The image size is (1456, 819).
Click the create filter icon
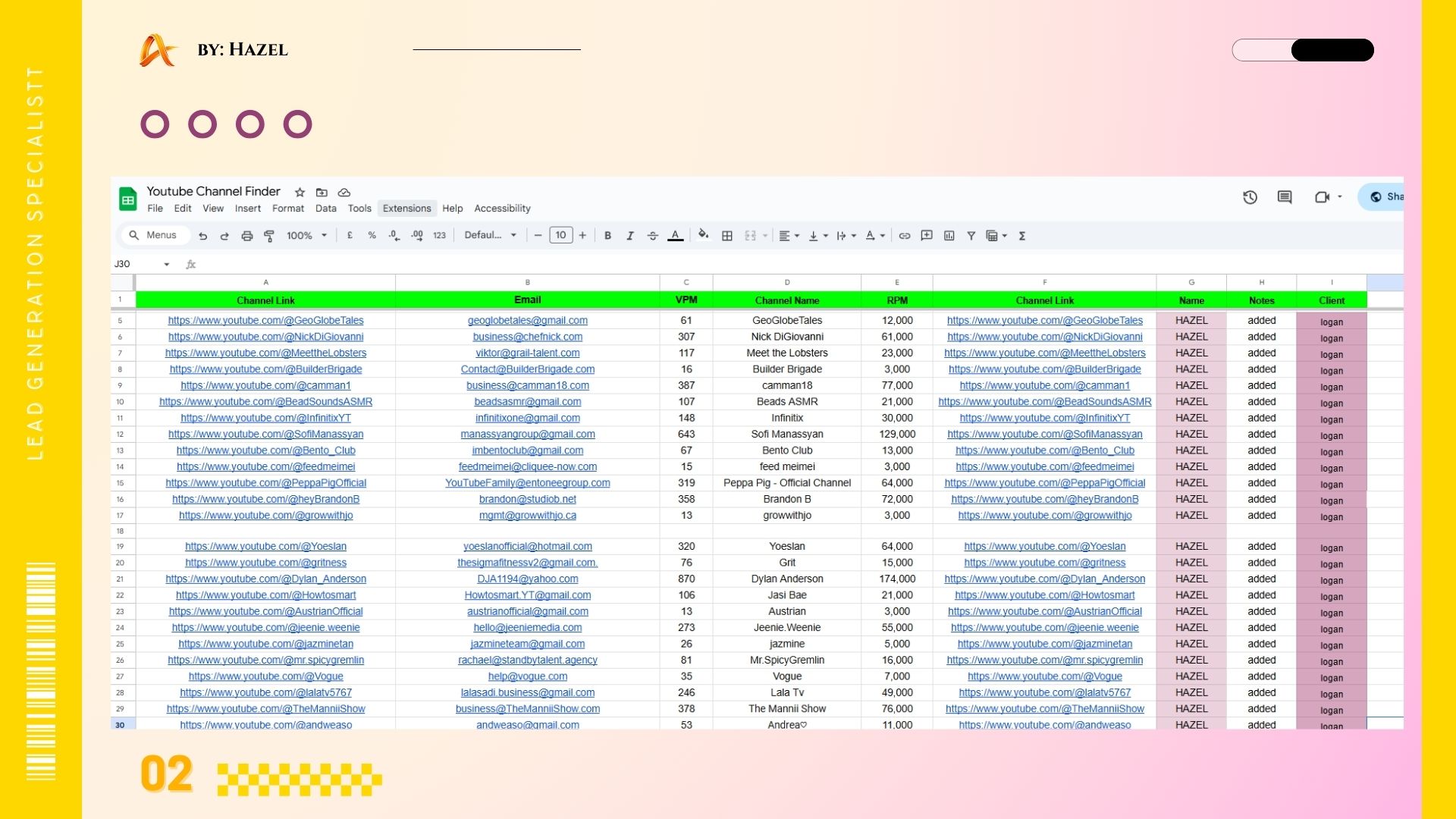tap(971, 236)
